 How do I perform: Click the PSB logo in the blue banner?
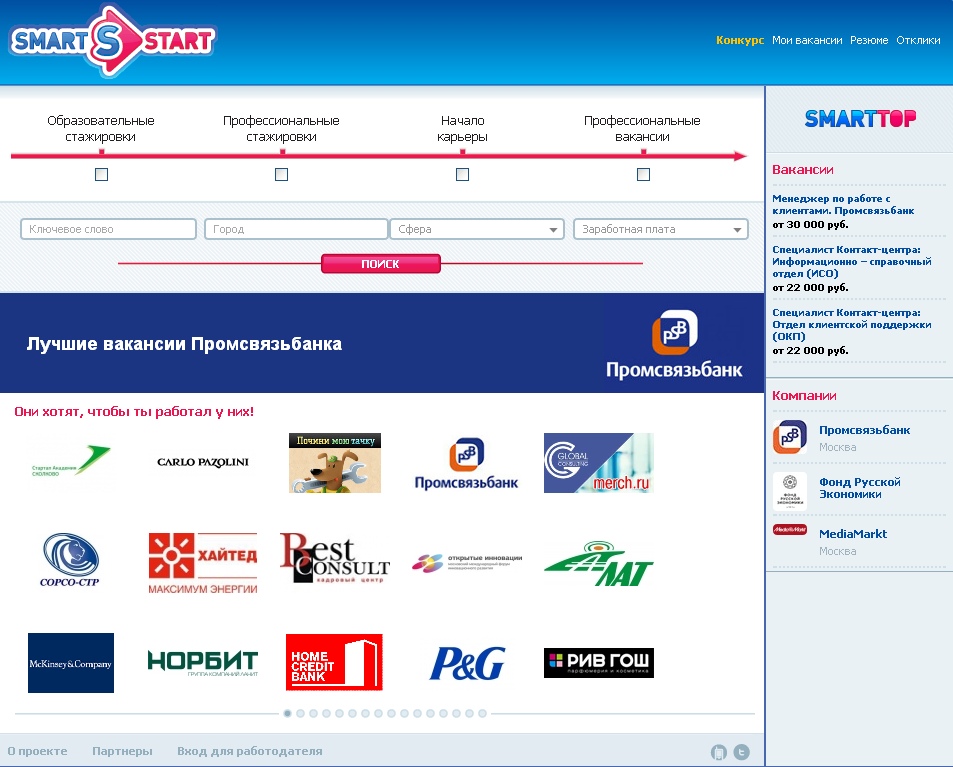(x=675, y=345)
